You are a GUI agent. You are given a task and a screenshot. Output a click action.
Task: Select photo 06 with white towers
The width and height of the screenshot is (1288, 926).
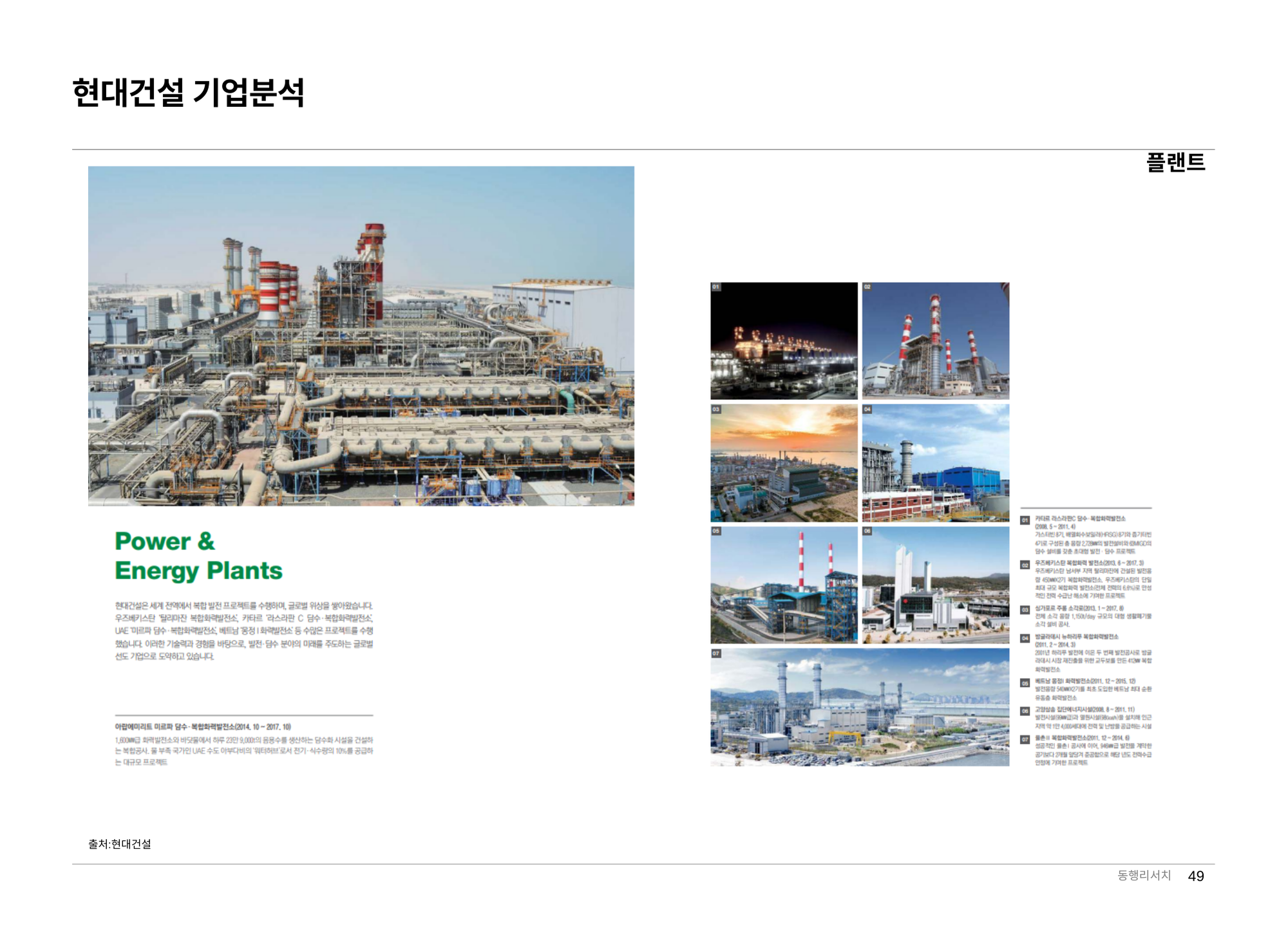[x=935, y=585]
